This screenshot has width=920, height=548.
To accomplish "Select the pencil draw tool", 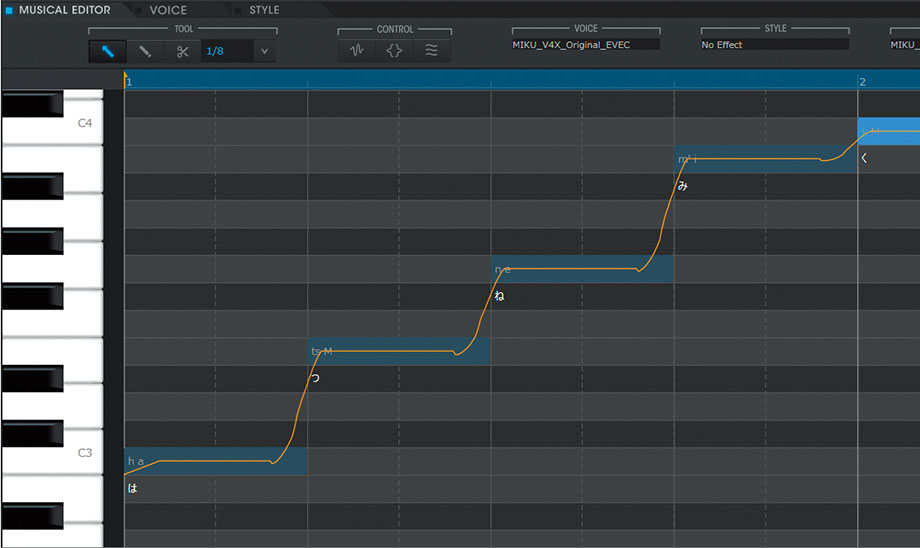I will (145, 52).
